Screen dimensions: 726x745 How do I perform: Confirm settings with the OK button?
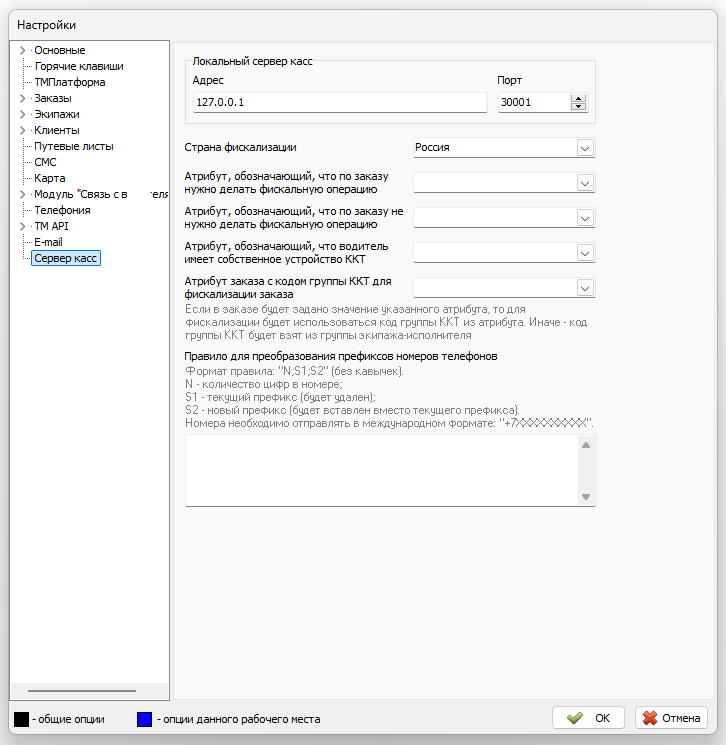588,718
